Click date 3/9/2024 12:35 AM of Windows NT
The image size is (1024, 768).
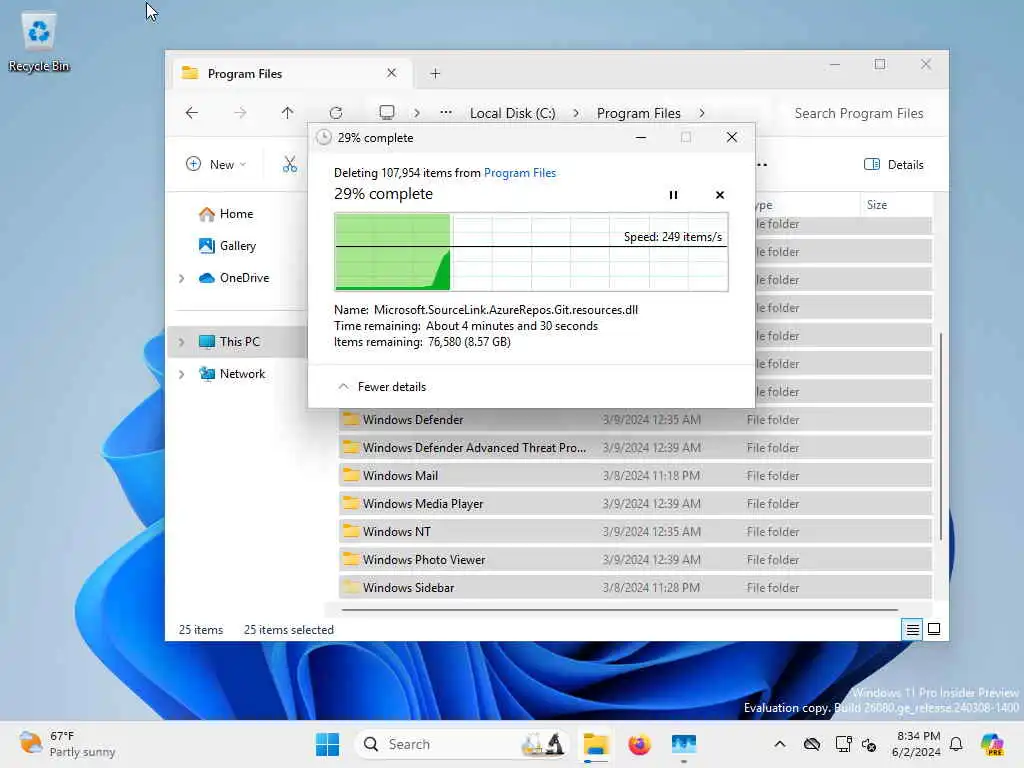tap(652, 532)
